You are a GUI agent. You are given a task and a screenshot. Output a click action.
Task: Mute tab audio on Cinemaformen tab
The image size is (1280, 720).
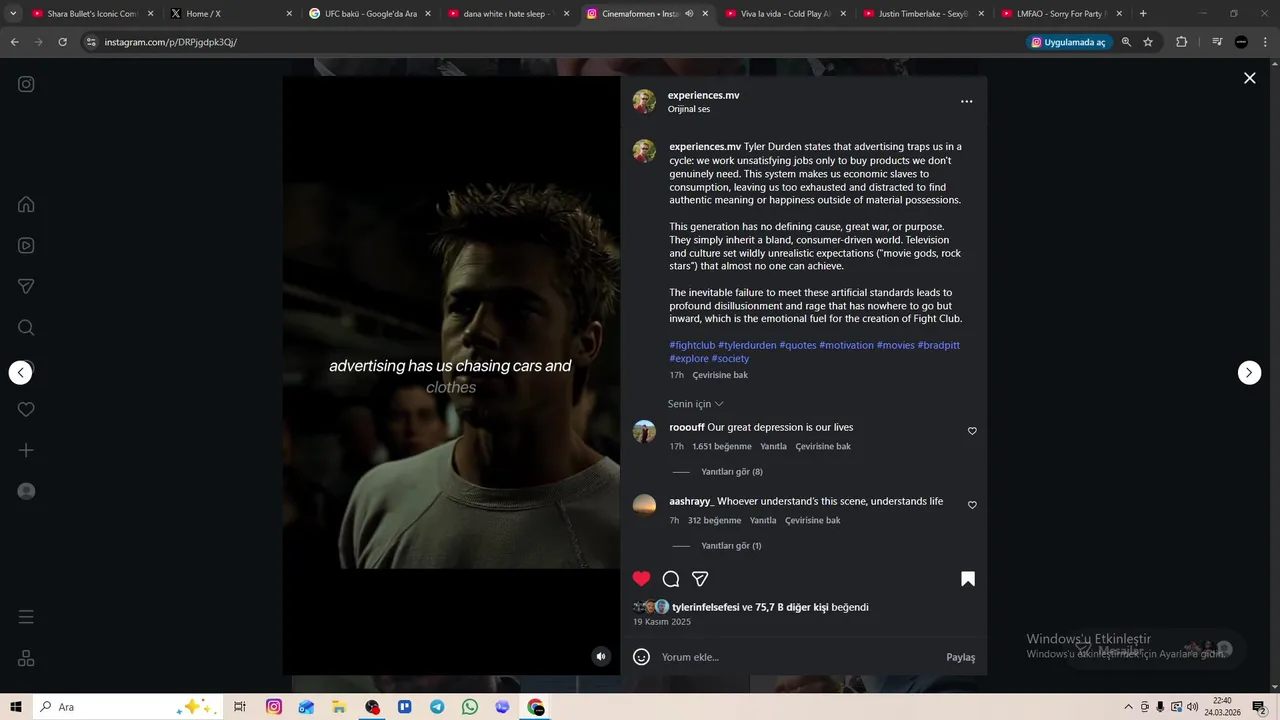tap(689, 14)
